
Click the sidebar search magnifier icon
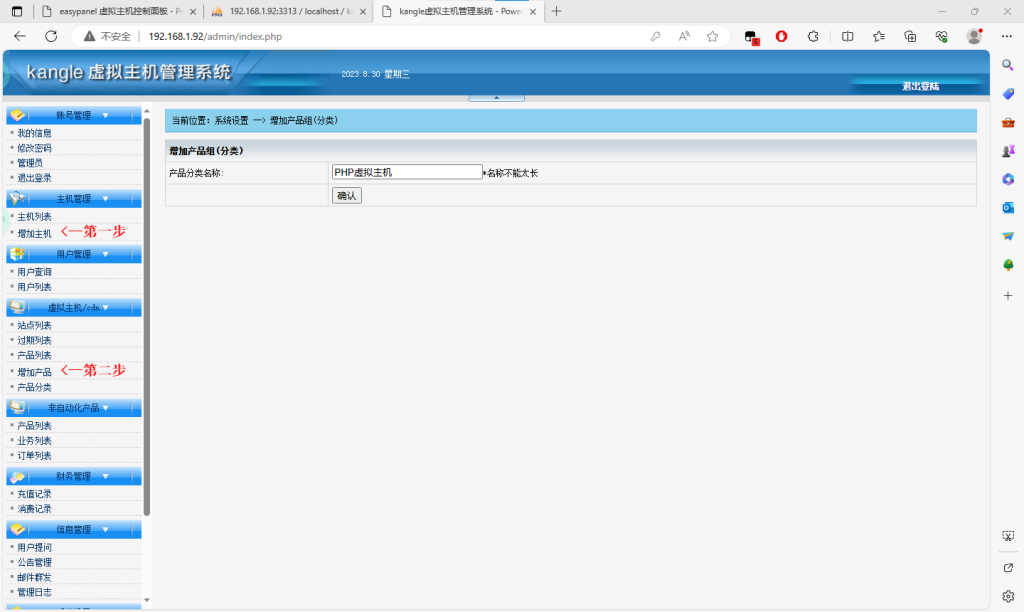point(1008,64)
